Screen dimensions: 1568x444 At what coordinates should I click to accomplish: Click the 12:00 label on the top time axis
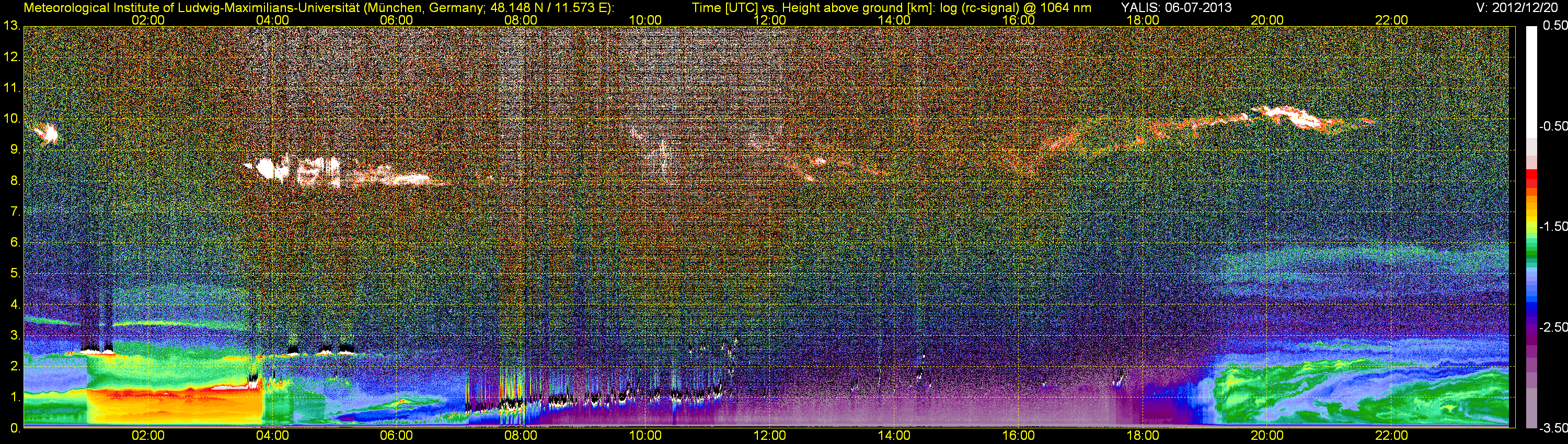pyautogui.click(x=769, y=20)
